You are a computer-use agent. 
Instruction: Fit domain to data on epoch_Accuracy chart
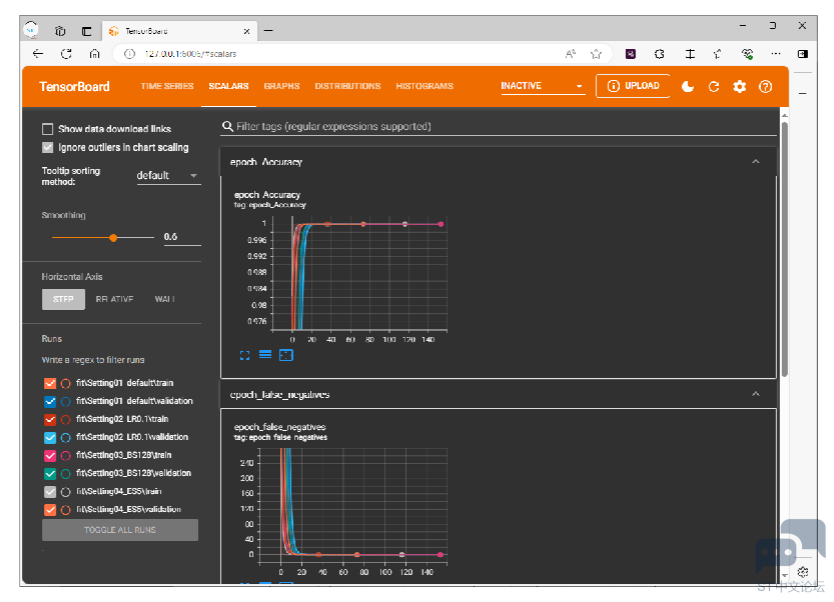(x=286, y=354)
